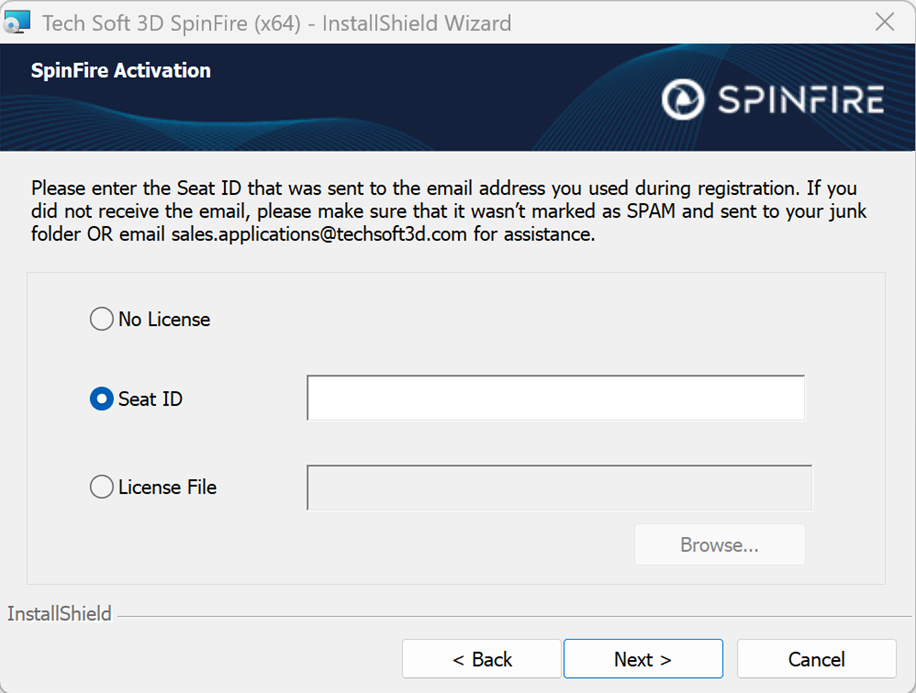The image size is (916, 693).
Task: Click the installer icon in the title bar
Action: [x=18, y=22]
